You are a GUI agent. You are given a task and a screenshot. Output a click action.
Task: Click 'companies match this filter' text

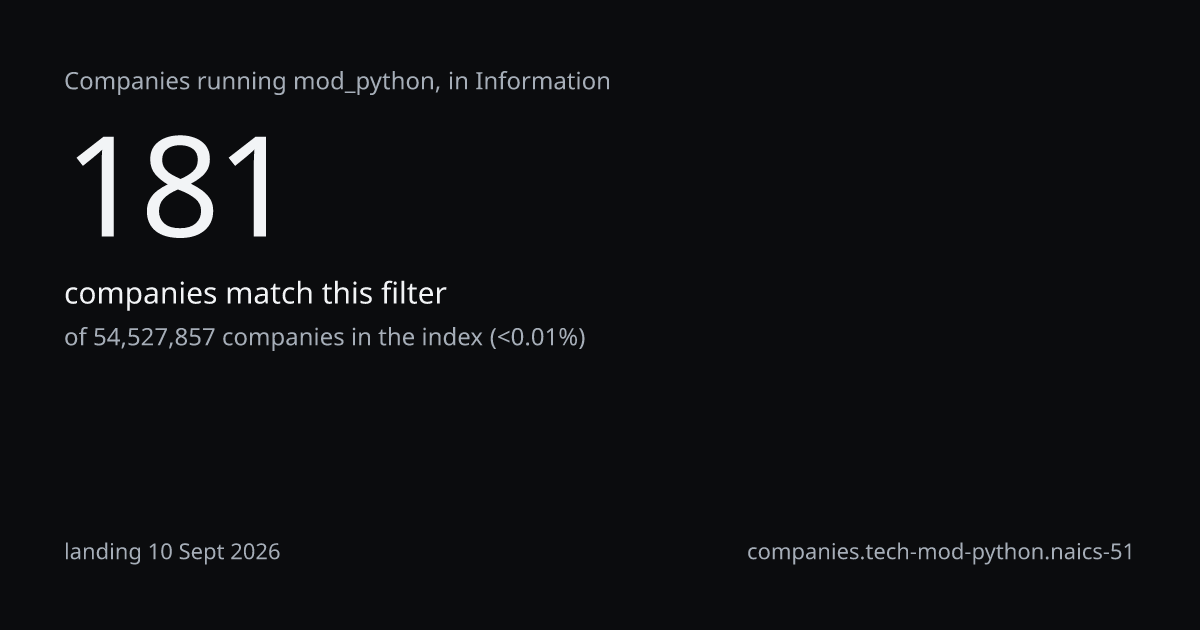coord(255,294)
